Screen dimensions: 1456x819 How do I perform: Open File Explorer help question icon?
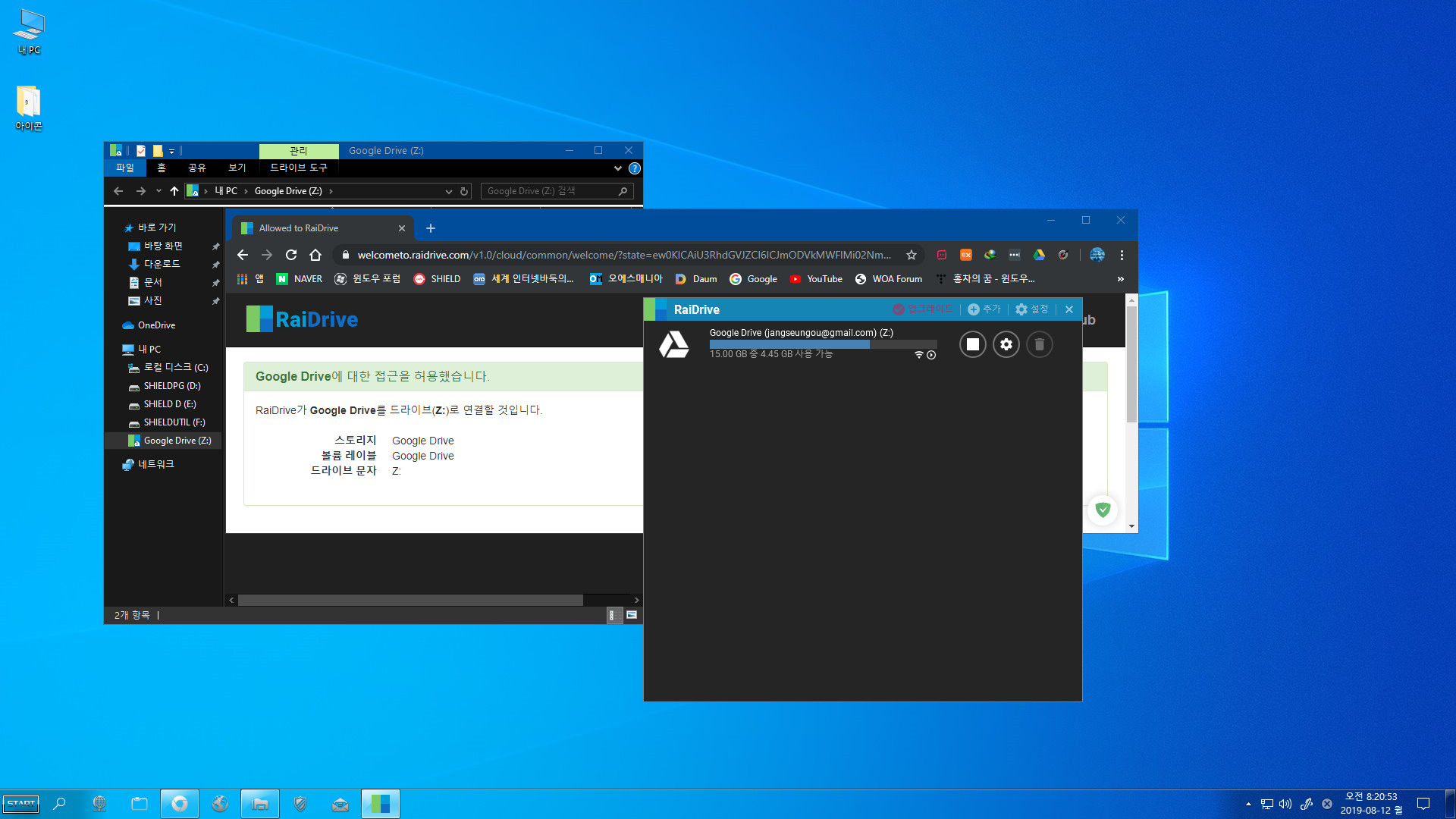[635, 168]
